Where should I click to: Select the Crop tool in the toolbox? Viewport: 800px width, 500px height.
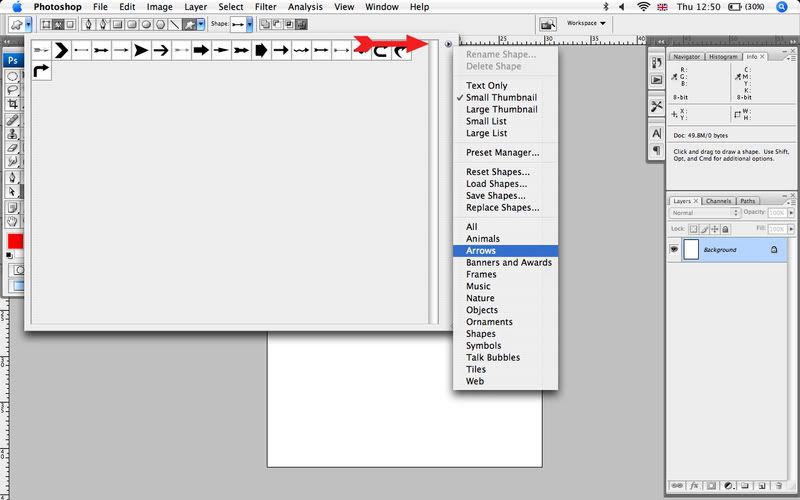click(x=13, y=104)
